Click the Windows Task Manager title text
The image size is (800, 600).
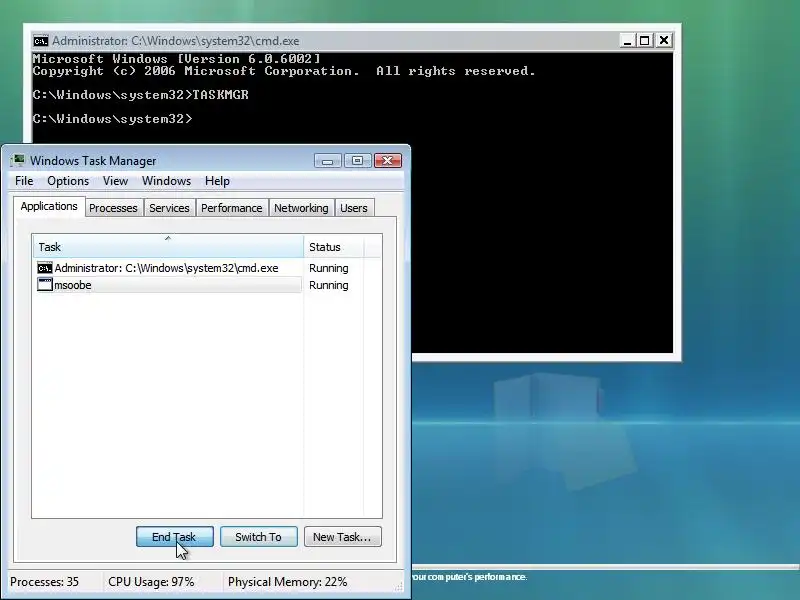pos(93,161)
